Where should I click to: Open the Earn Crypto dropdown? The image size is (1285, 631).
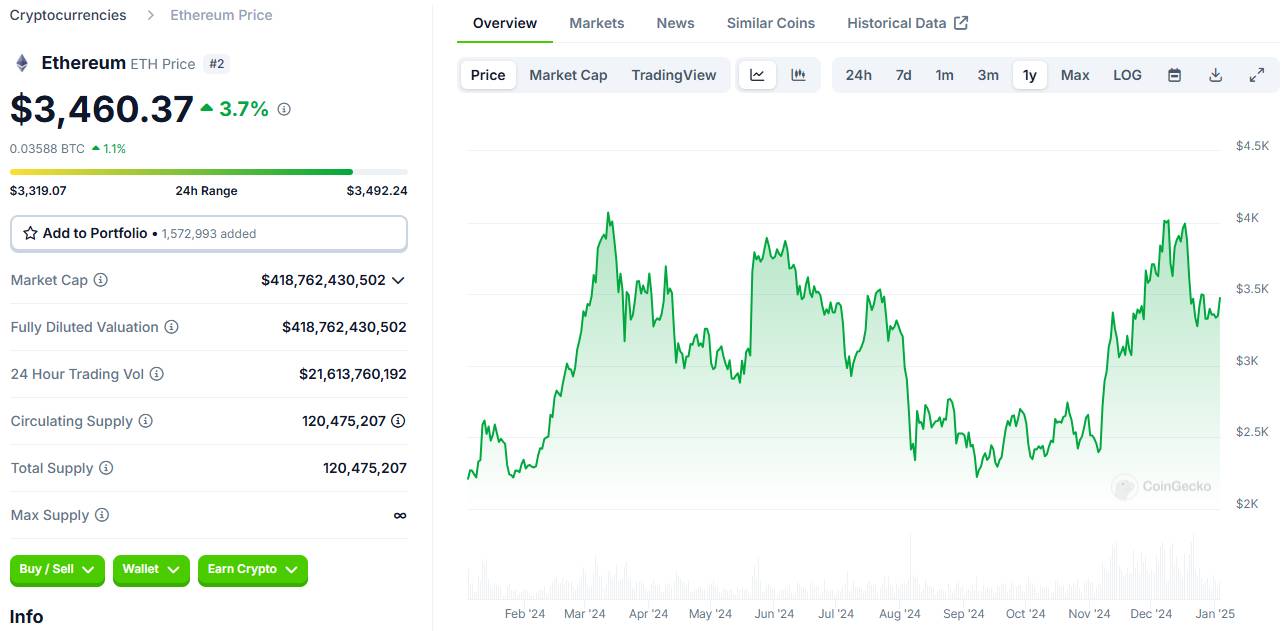[x=253, y=570]
